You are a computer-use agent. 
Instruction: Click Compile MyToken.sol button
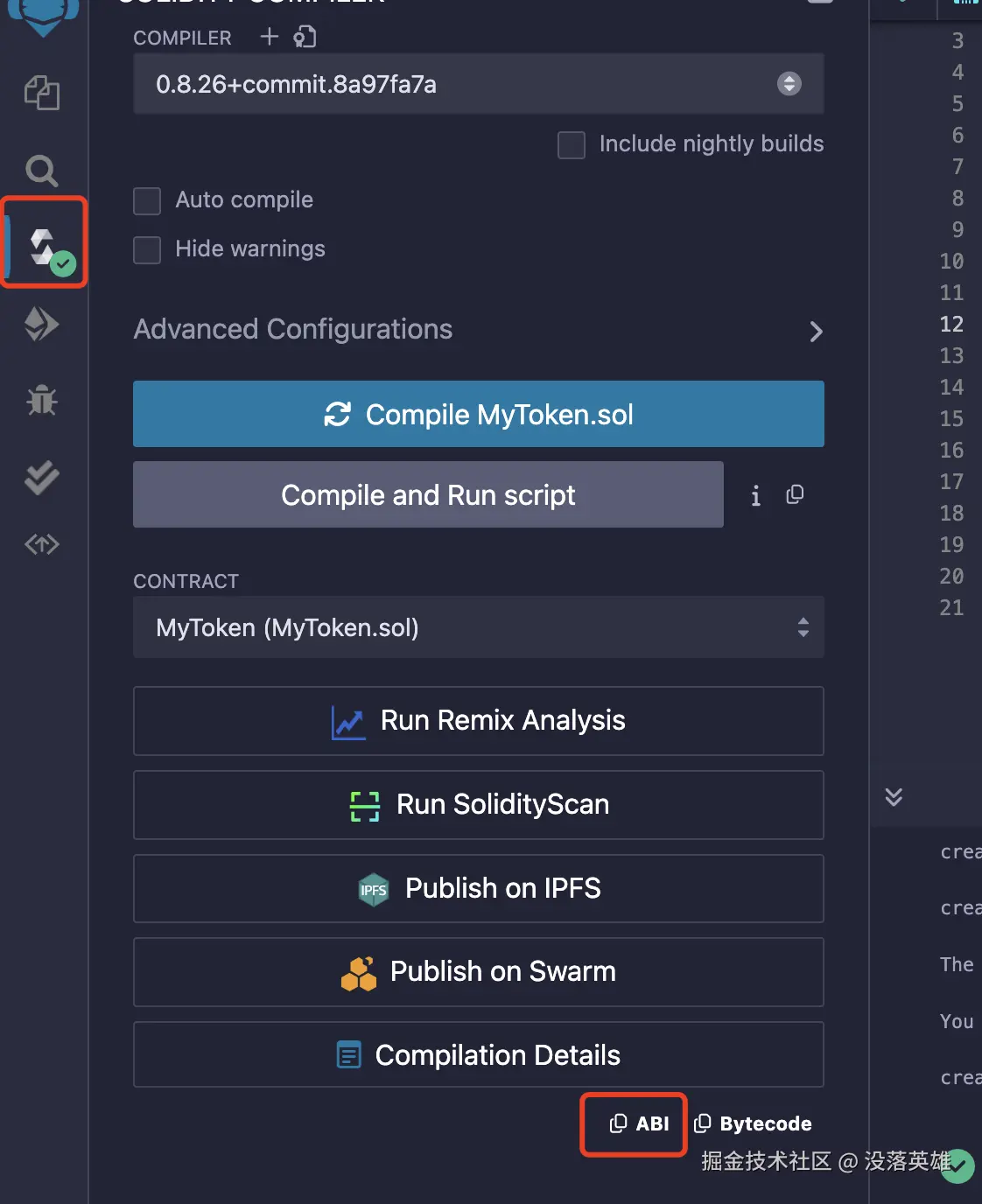(x=478, y=414)
